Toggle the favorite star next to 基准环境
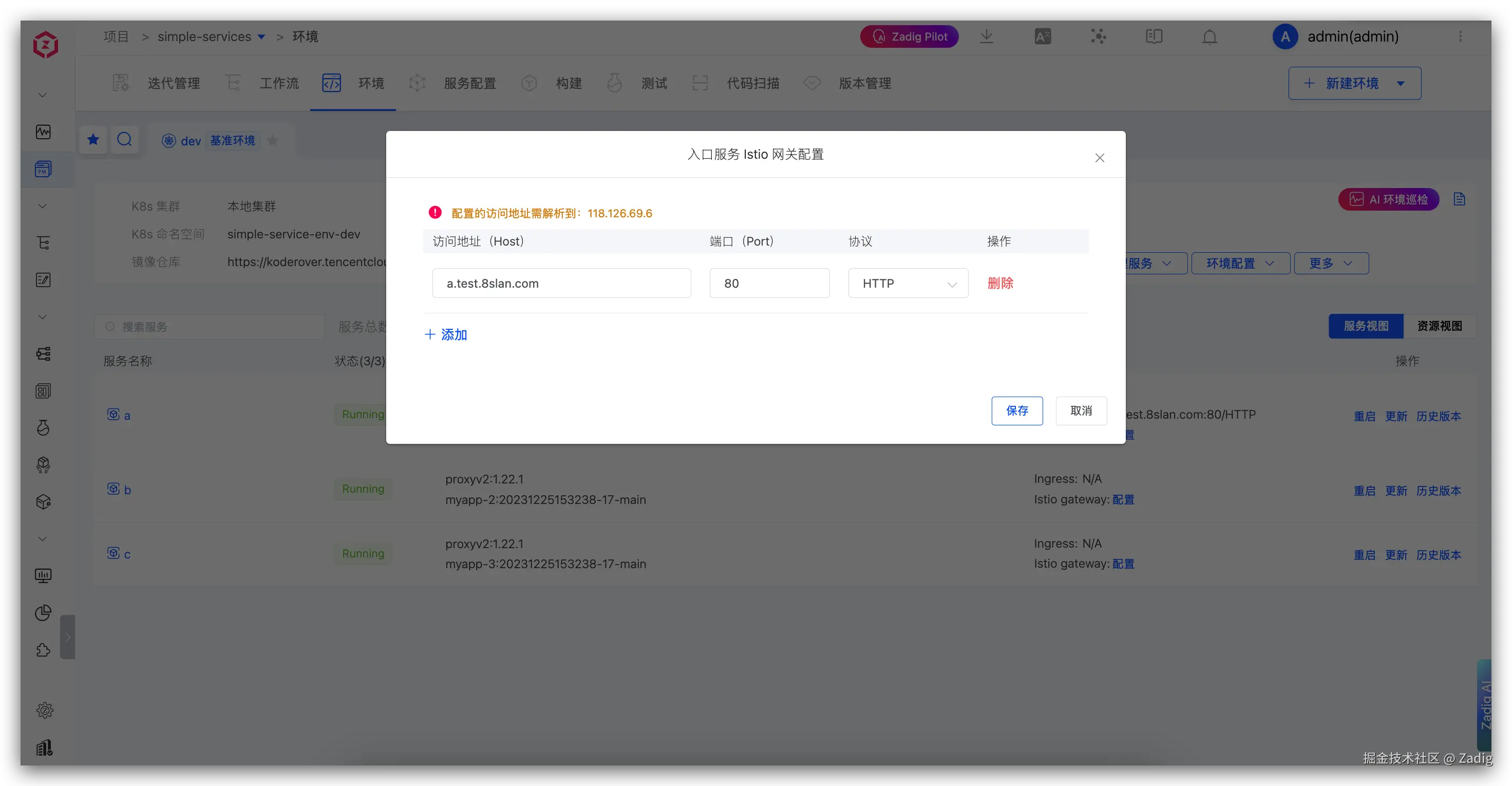 pyautogui.click(x=273, y=141)
